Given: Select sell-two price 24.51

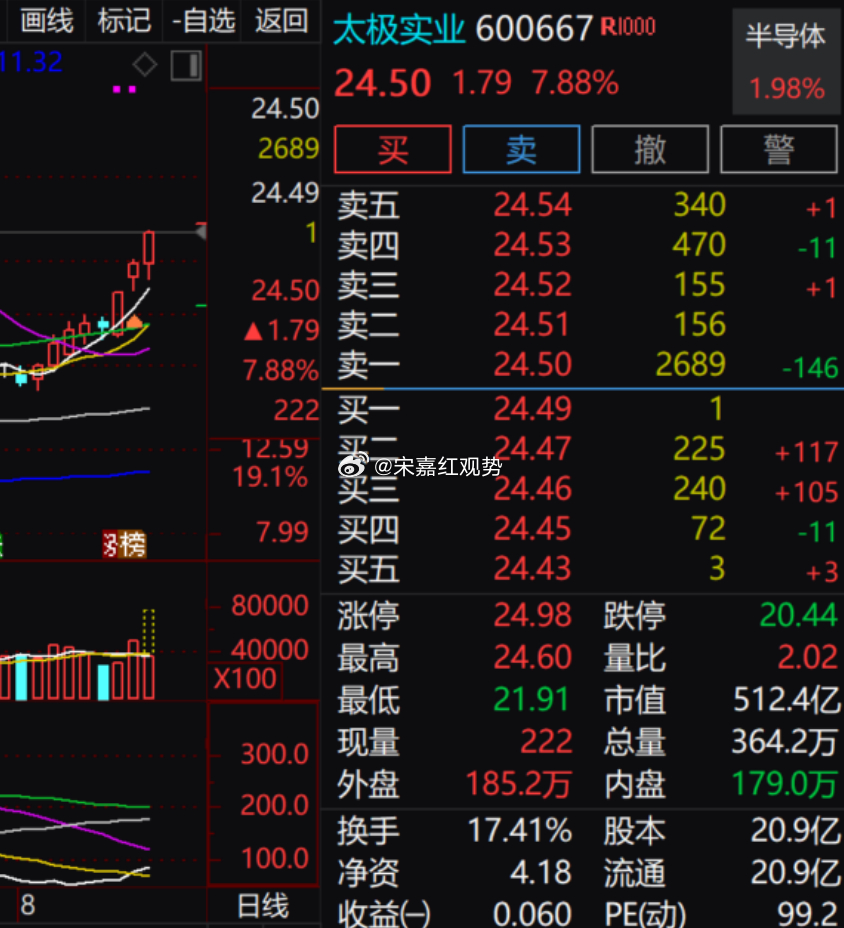Looking at the screenshot, I should point(531,324).
